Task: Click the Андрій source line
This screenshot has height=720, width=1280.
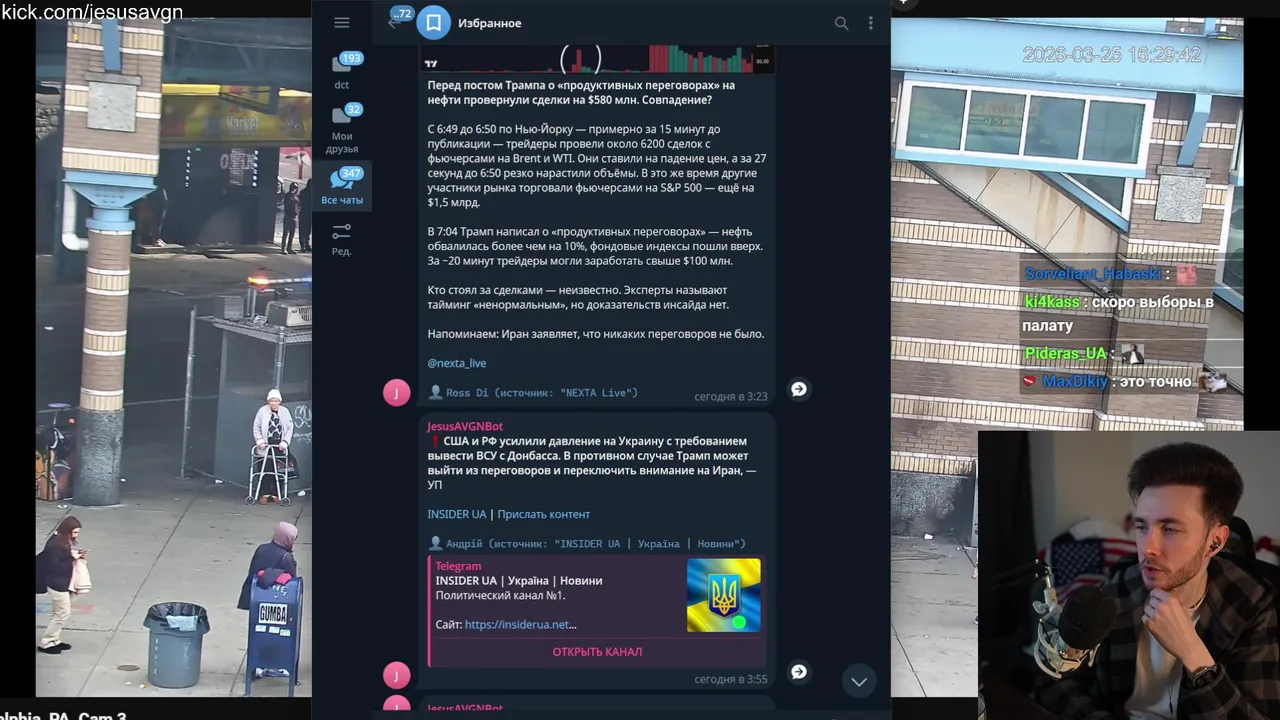Action: (x=587, y=544)
